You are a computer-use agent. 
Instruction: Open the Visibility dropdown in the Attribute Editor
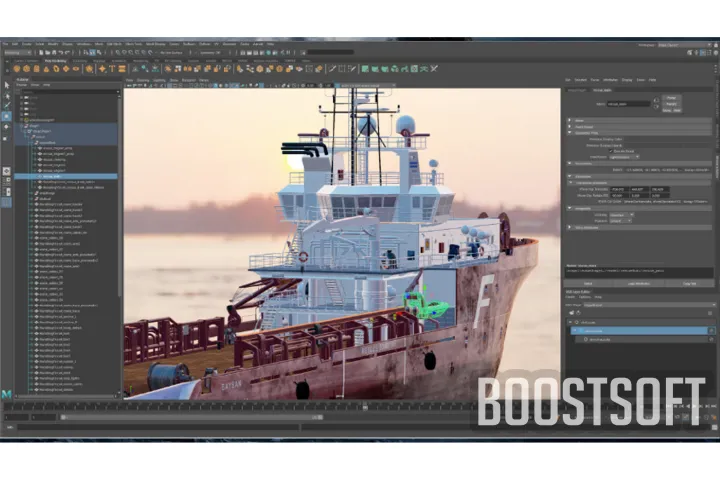coord(622,215)
